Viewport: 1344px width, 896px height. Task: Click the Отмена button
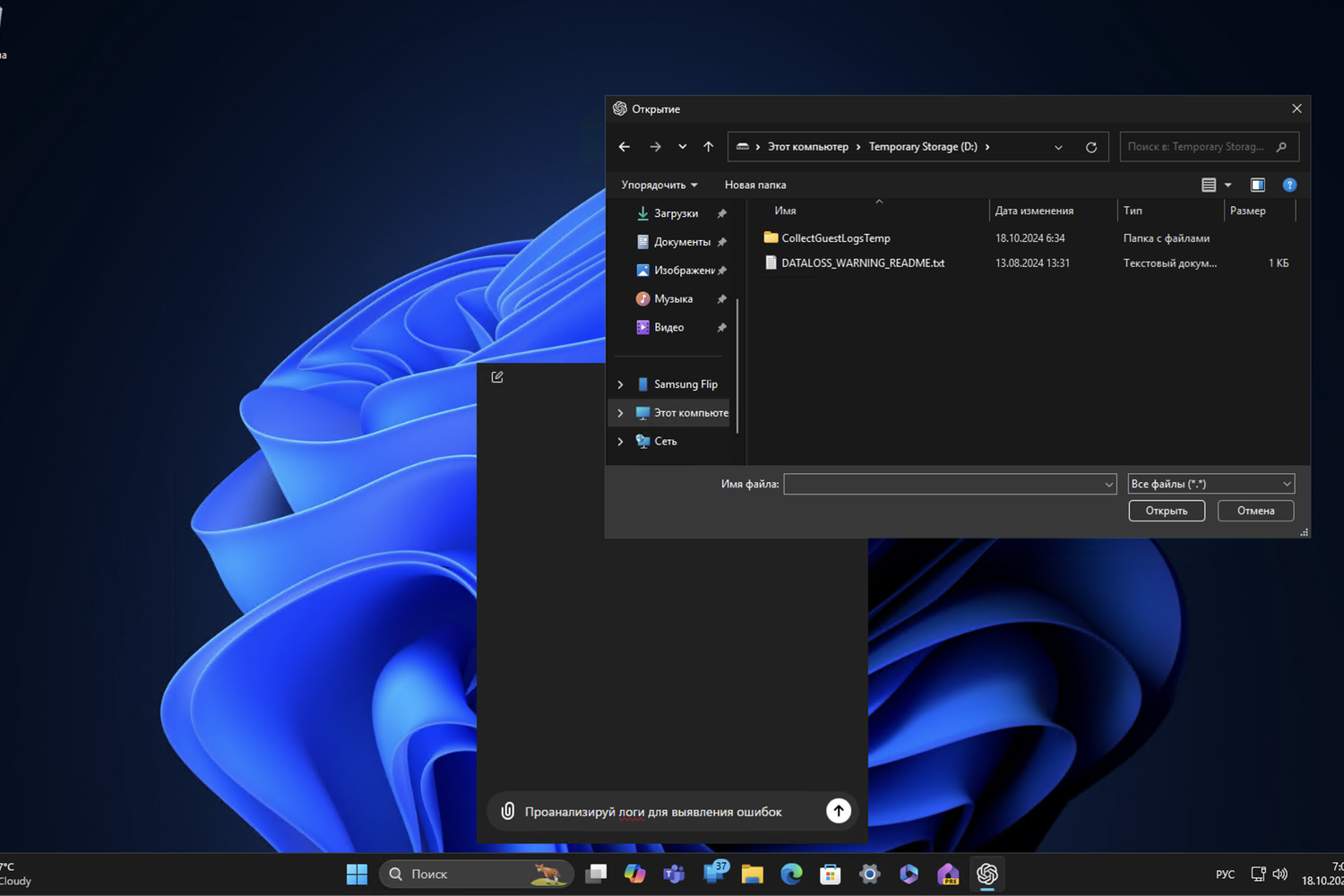(x=1254, y=511)
